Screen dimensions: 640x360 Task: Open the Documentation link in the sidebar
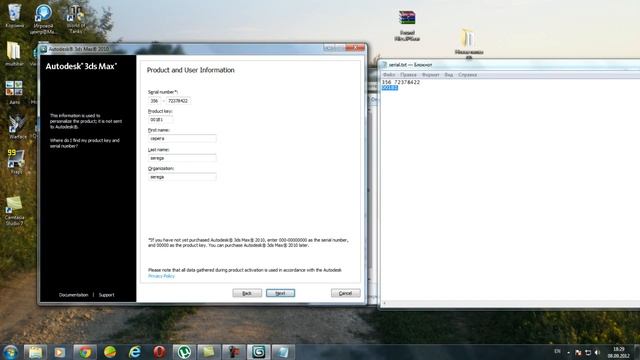(x=73, y=295)
